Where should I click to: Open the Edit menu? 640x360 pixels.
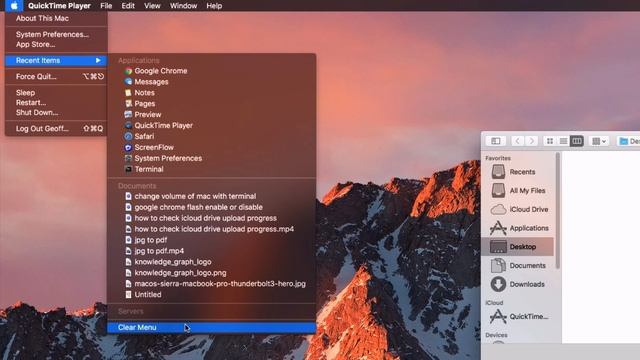pos(128,6)
